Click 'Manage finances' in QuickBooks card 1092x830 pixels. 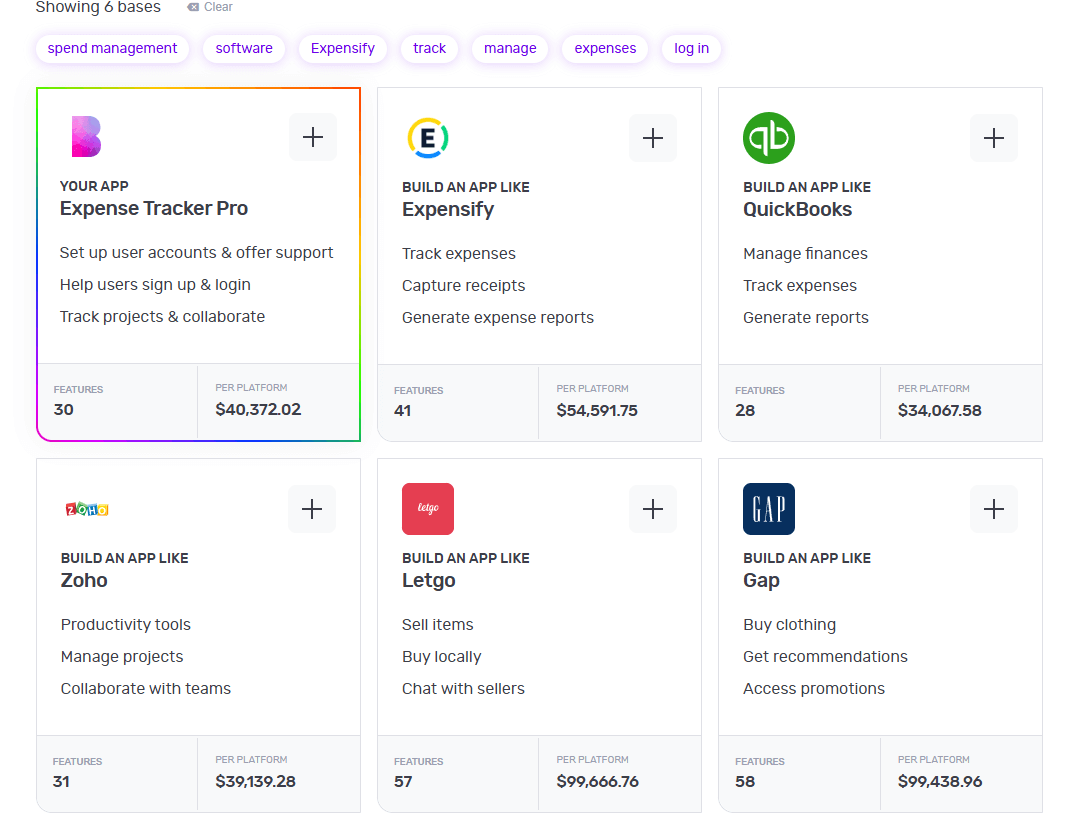(x=805, y=254)
